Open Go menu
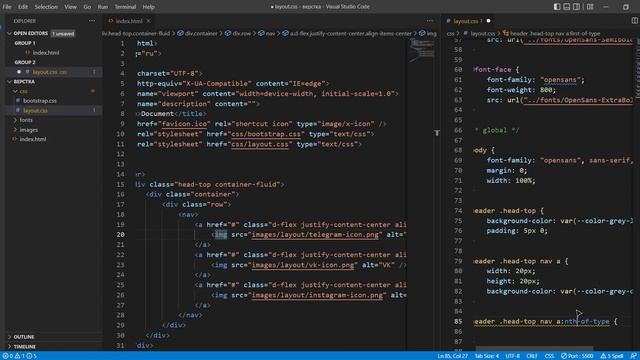The image size is (640, 360). [87, 7]
